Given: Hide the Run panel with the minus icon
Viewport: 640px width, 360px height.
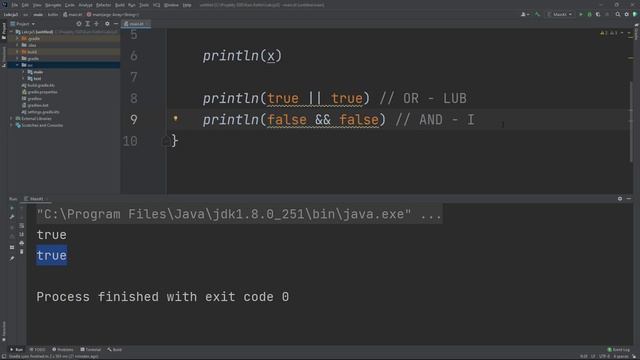Looking at the screenshot, I should pyautogui.click(x=629, y=198).
